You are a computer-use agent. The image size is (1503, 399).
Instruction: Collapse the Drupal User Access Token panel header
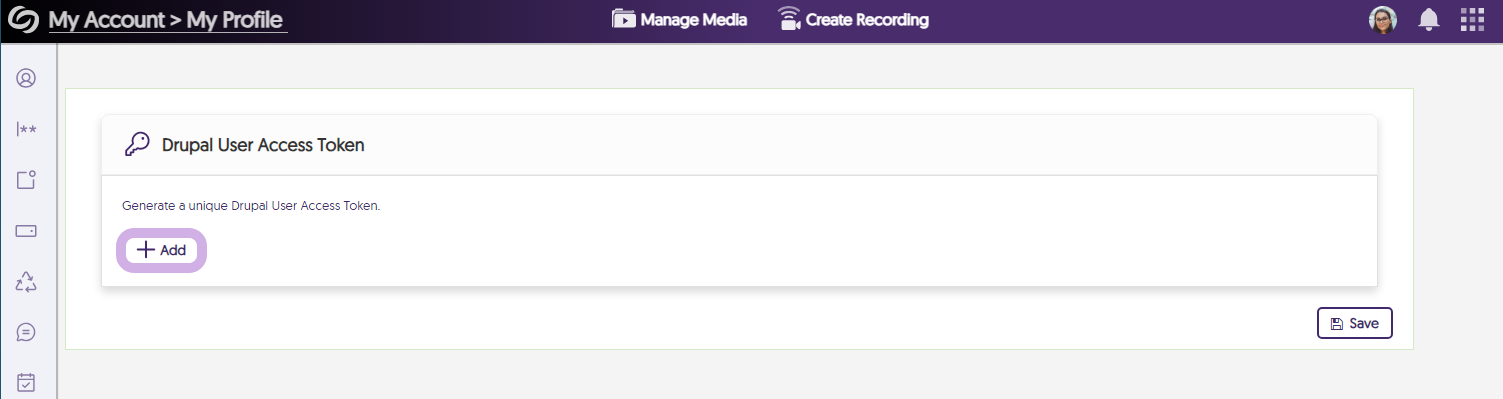point(739,145)
